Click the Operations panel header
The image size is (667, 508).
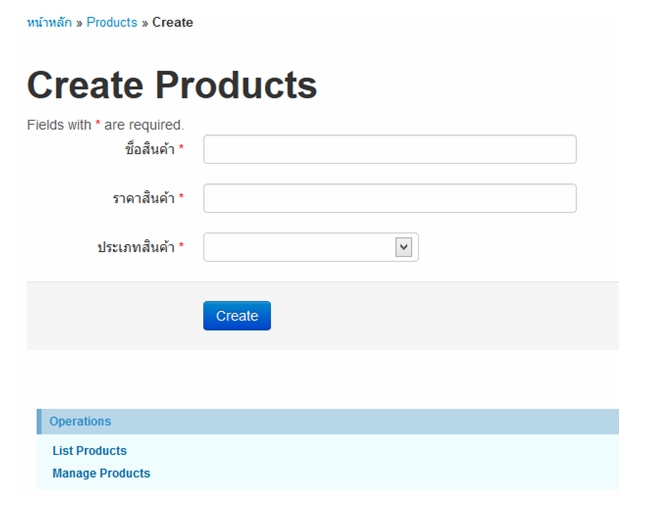pos(328,422)
